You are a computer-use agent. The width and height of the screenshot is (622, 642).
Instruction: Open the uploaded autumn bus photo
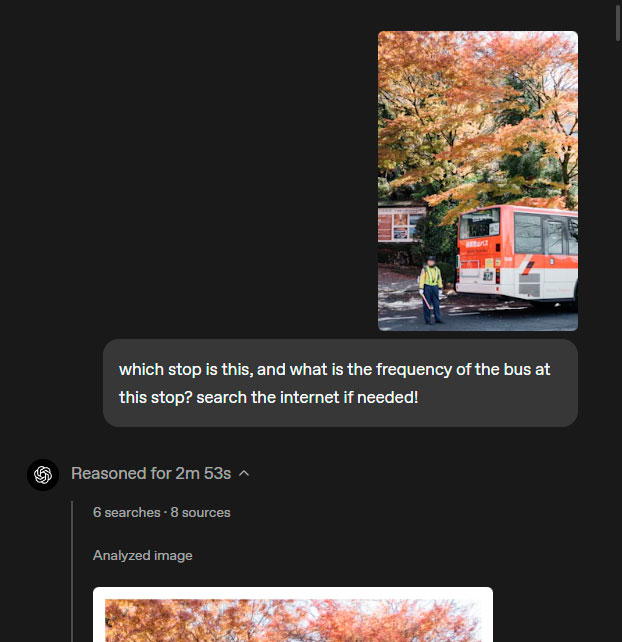click(x=477, y=181)
